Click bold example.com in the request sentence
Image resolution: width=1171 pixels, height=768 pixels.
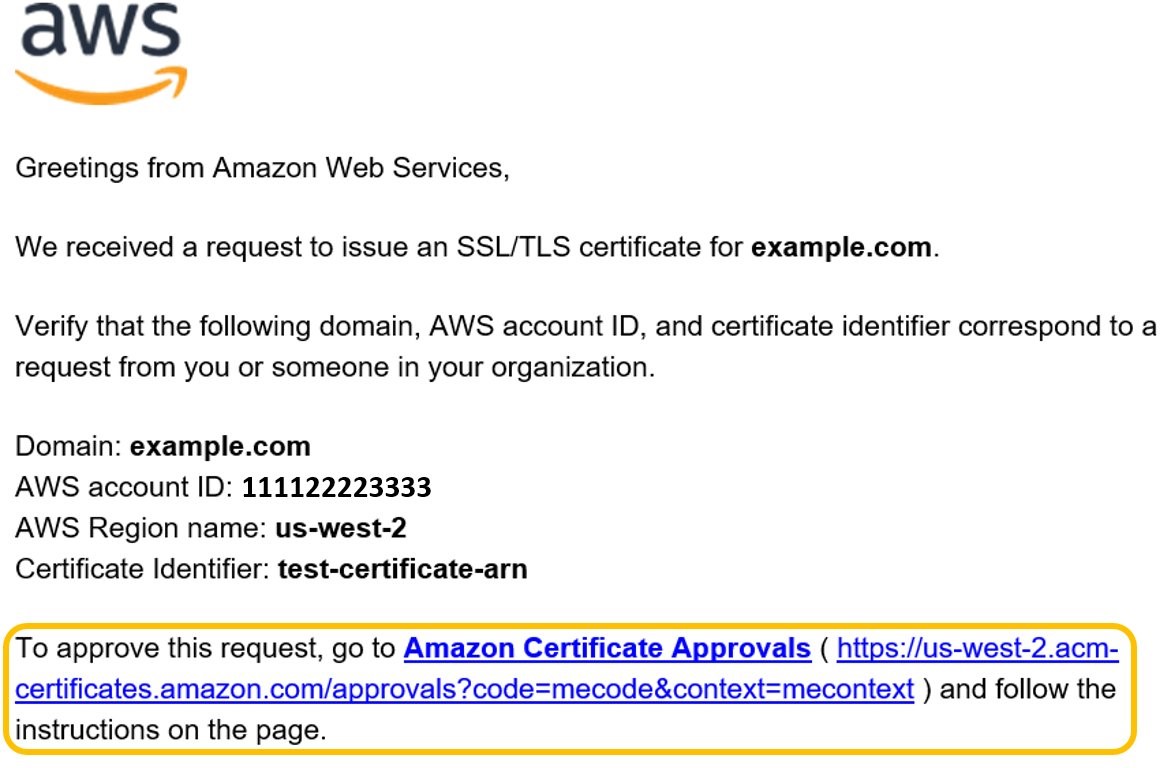(x=841, y=247)
